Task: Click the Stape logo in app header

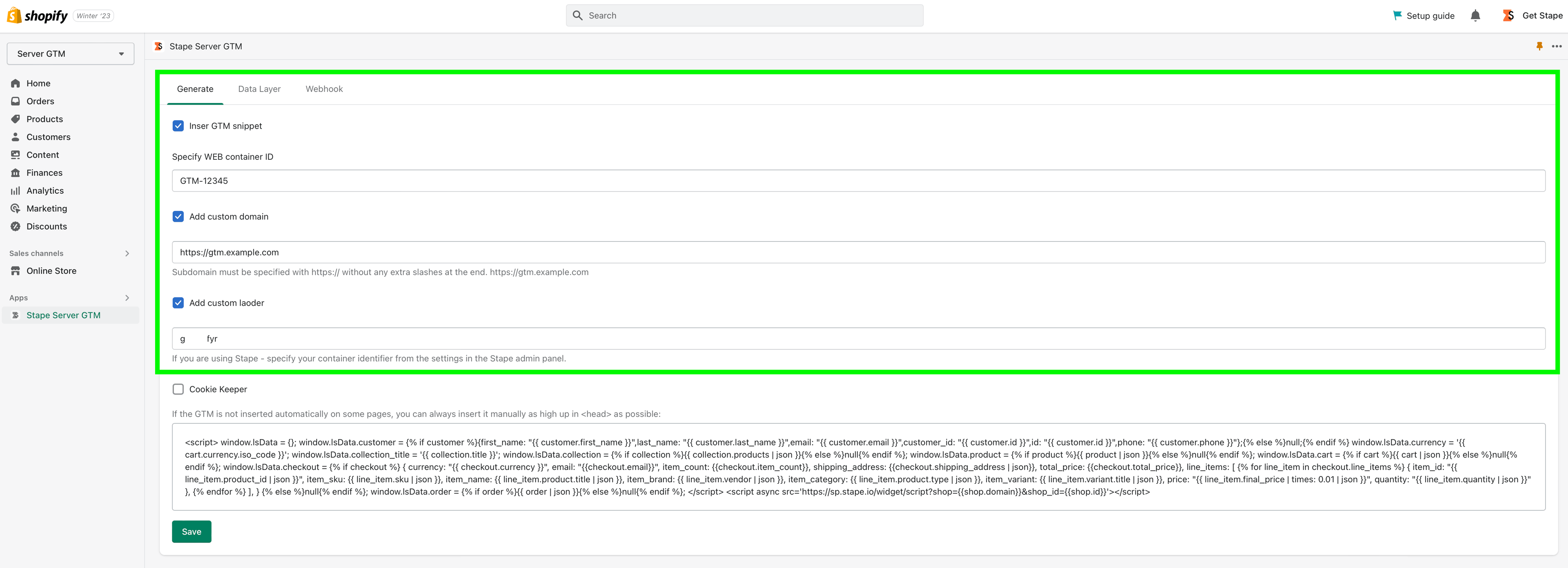Action: pos(158,46)
